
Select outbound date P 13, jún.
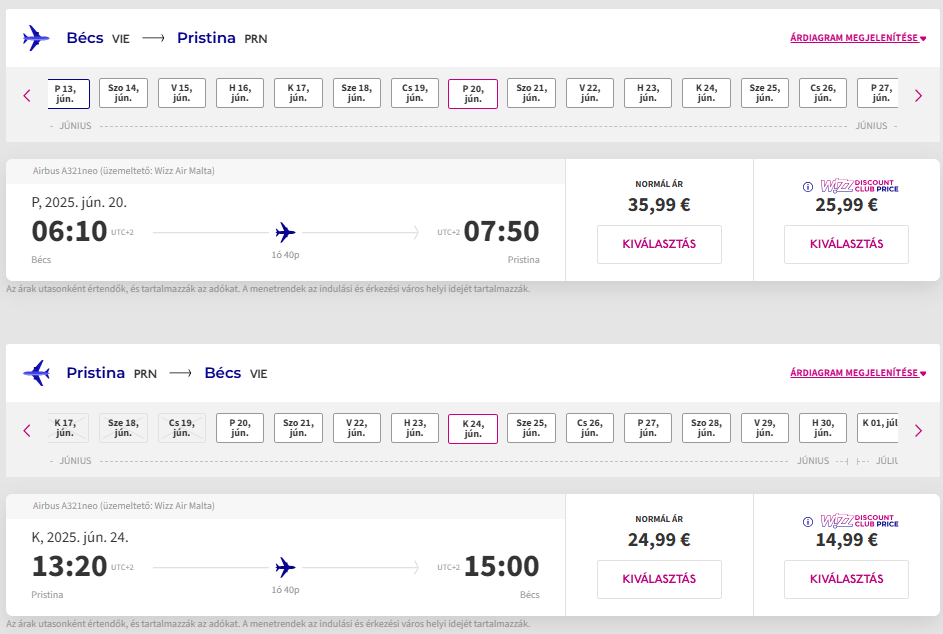pyautogui.click(x=69, y=93)
